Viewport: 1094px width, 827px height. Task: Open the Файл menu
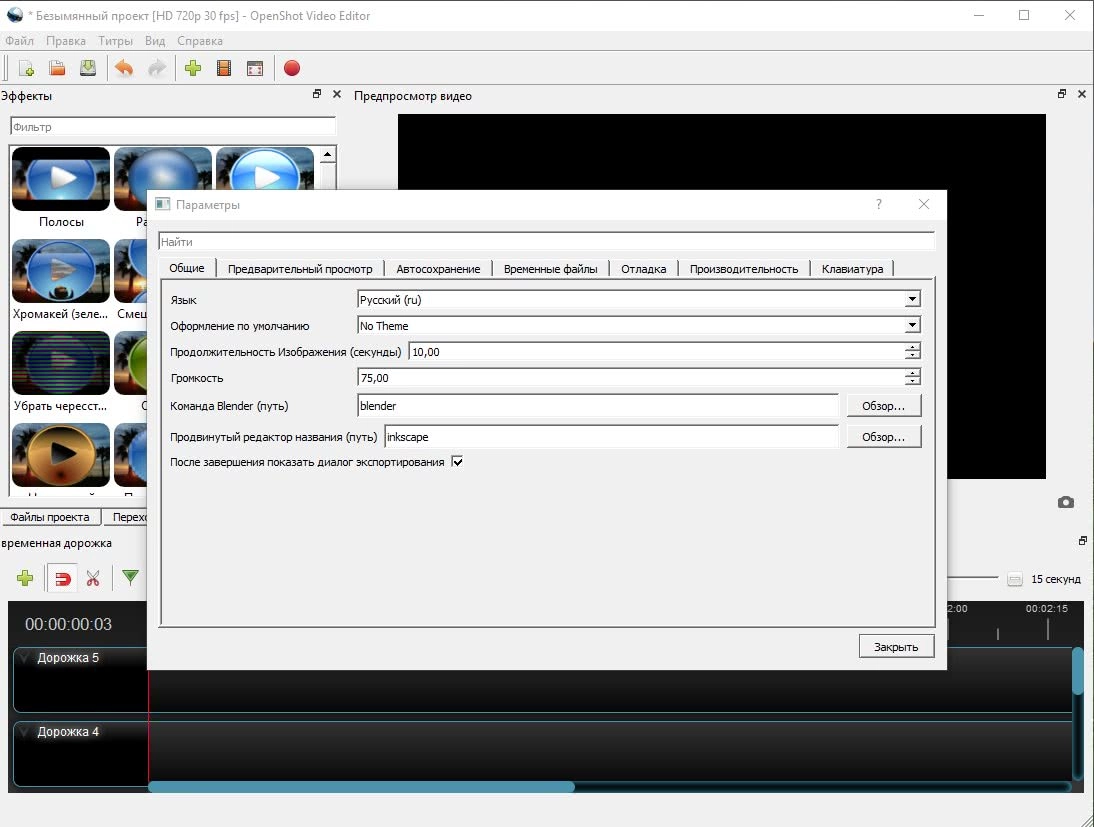coord(19,40)
